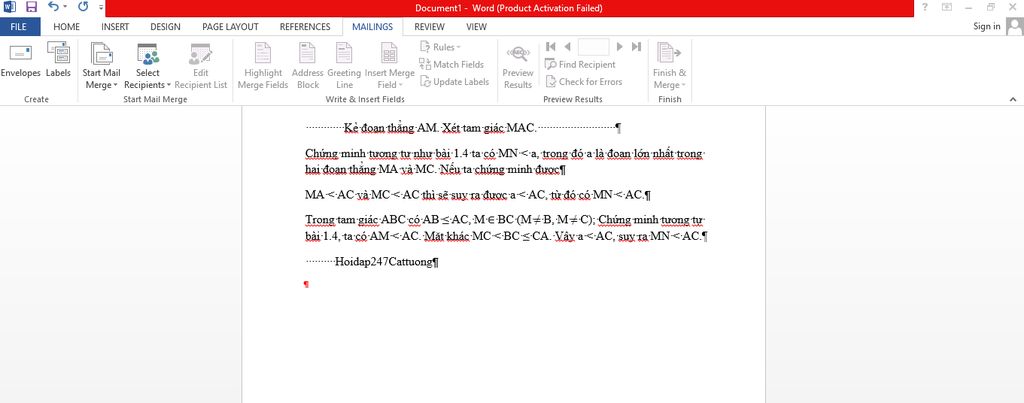Collapse the ribbon with the chevron
Viewport: 1024px width, 403px height.
point(1013,99)
